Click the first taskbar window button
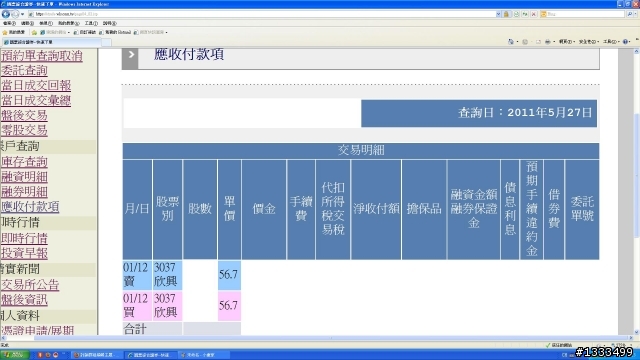Screen dimensions: 640x360 (96, 355)
